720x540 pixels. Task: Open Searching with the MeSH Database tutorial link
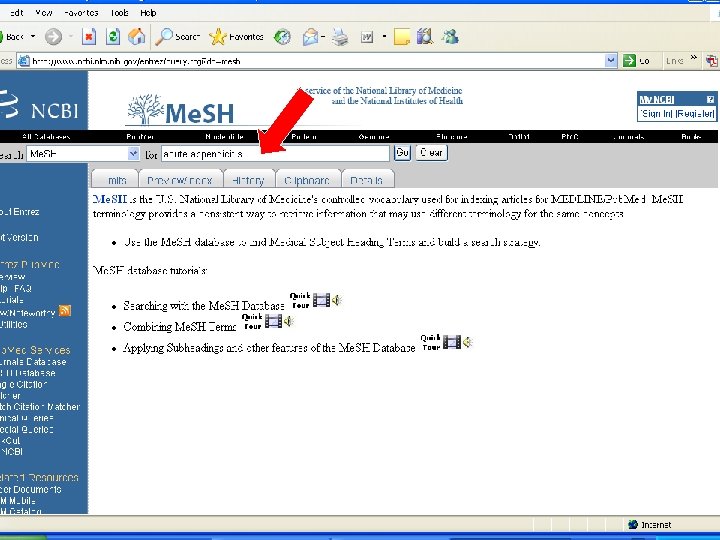[204, 306]
